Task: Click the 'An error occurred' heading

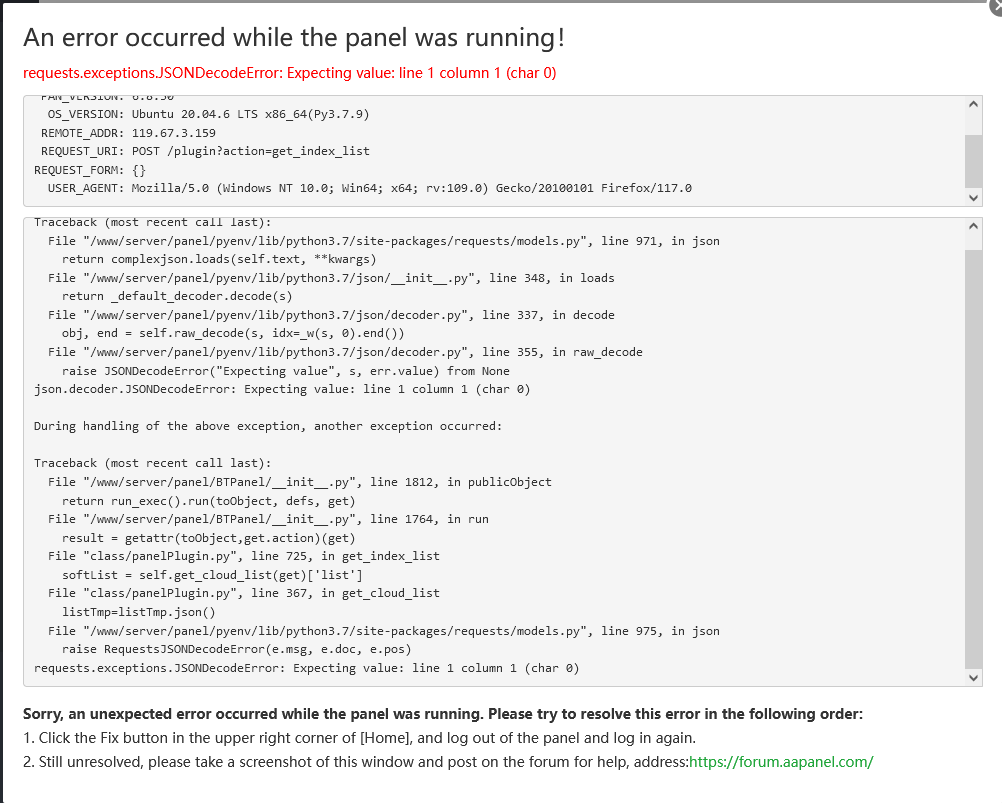Action: (x=294, y=38)
